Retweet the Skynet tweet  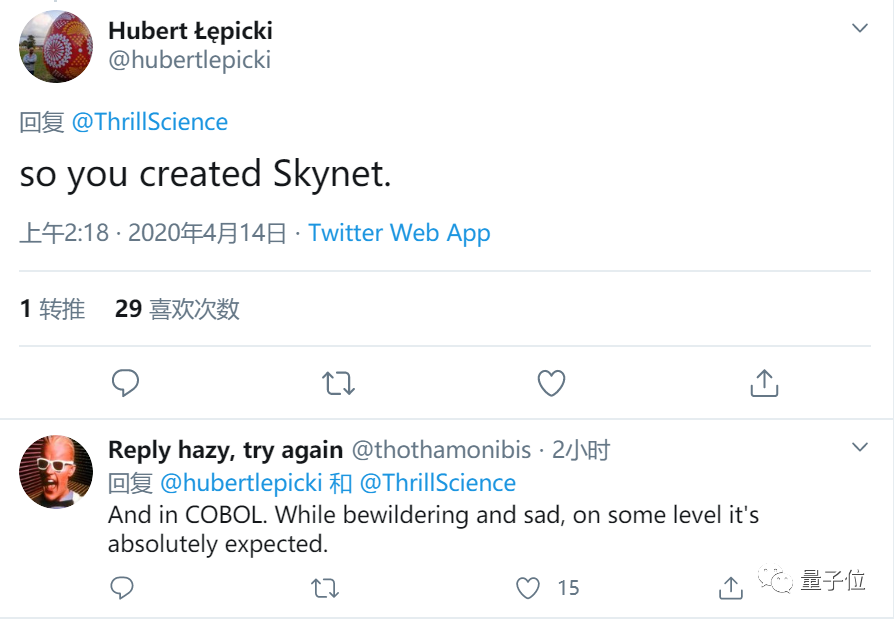click(339, 383)
